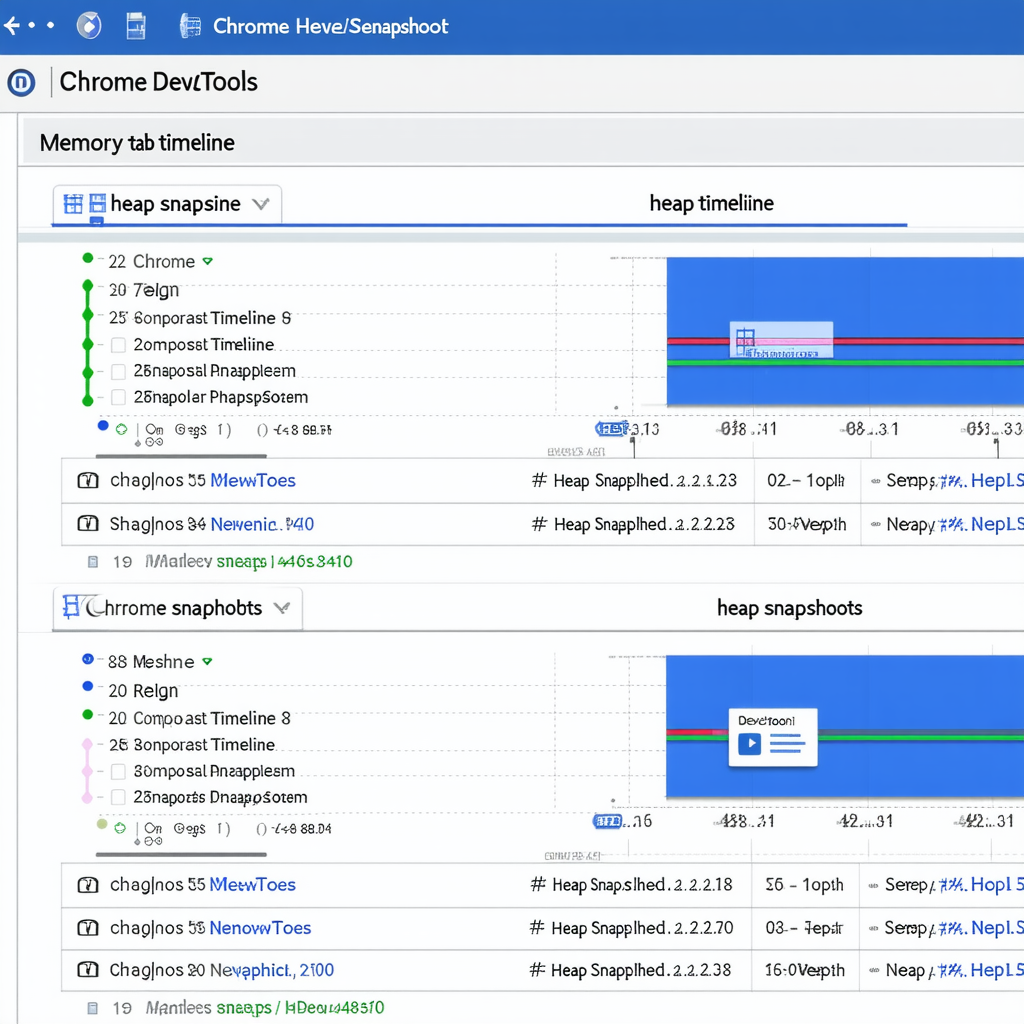Image resolution: width=1024 pixels, height=1024 pixels.
Task: Click the snapshot icon beside Chrome Heve/Senapshoot
Action: (x=190, y=26)
